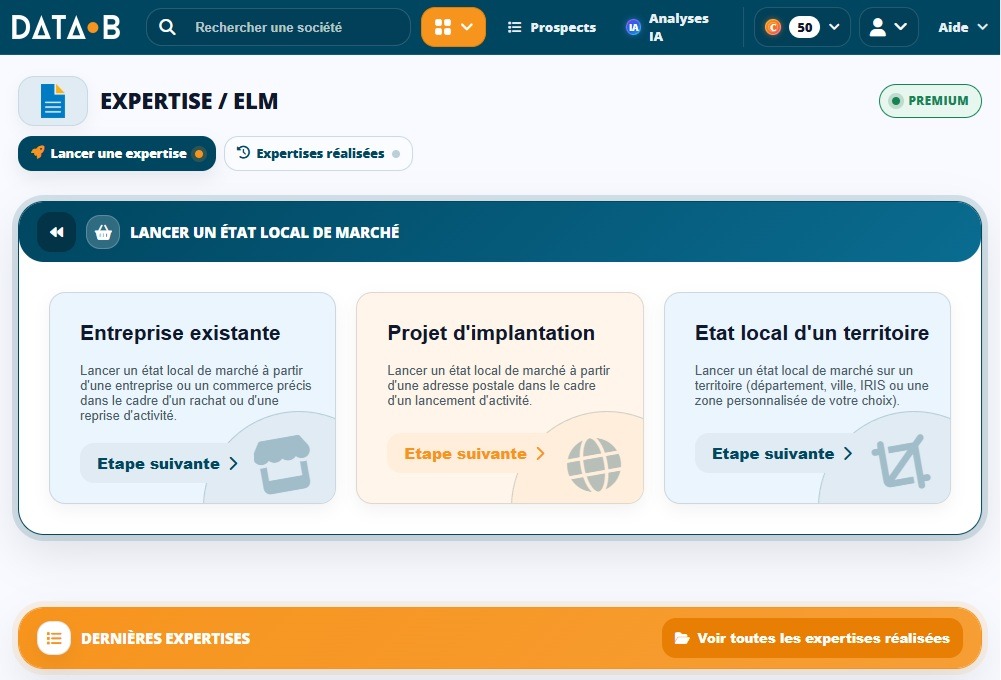This screenshot has height=680, width=1001.
Task: Click the globe icon in Projet d'implantation card
Action: click(x=594, y=464)
